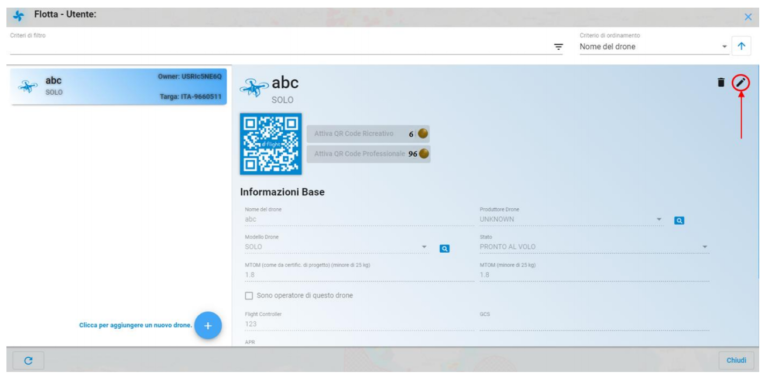Viewport: 768px width, 379px height.
Task: Click the Chiudi button
Action: pos(736,360)
